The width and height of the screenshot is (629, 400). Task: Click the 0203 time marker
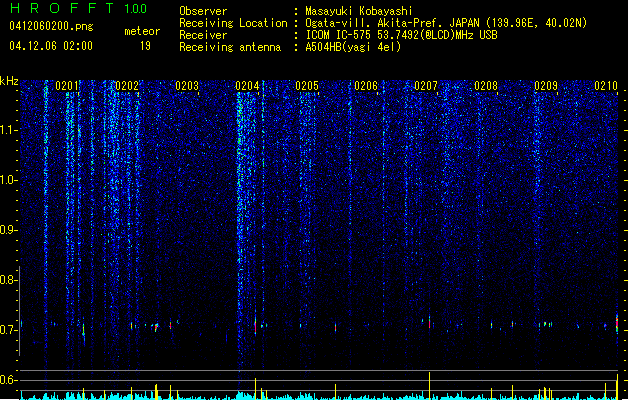187,86
